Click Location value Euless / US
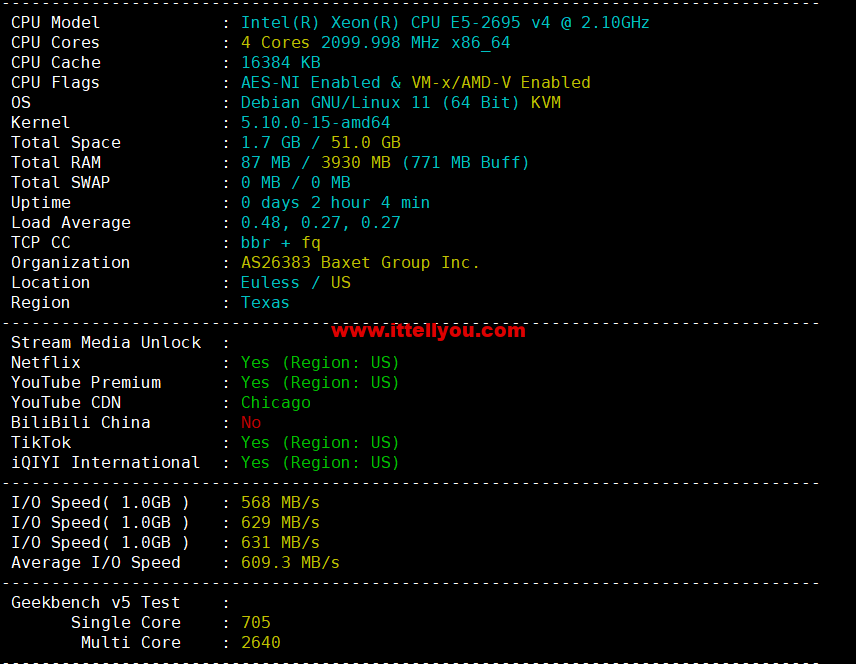Image resolution: width=856 pixels, height=664 pixels. (295, 283)
